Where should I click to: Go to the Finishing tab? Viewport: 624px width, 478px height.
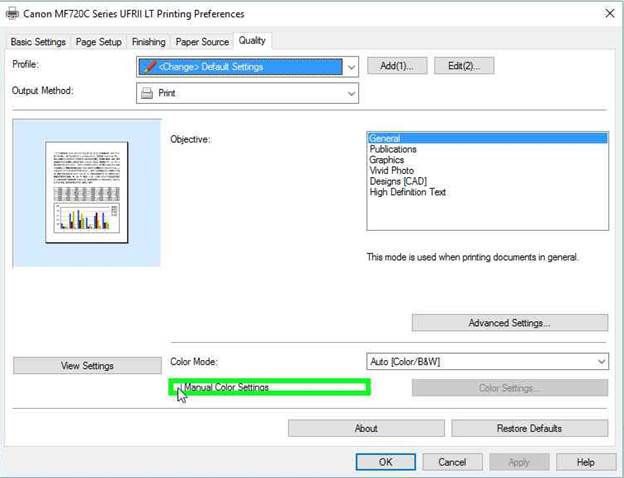(x=149, y=42)
